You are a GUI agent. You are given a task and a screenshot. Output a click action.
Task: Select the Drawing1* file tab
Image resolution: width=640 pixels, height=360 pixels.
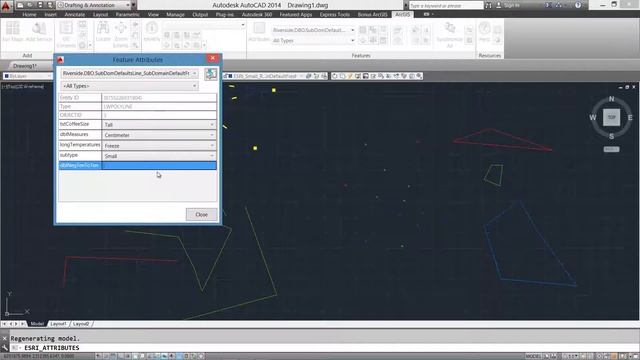tap(24, 66)
